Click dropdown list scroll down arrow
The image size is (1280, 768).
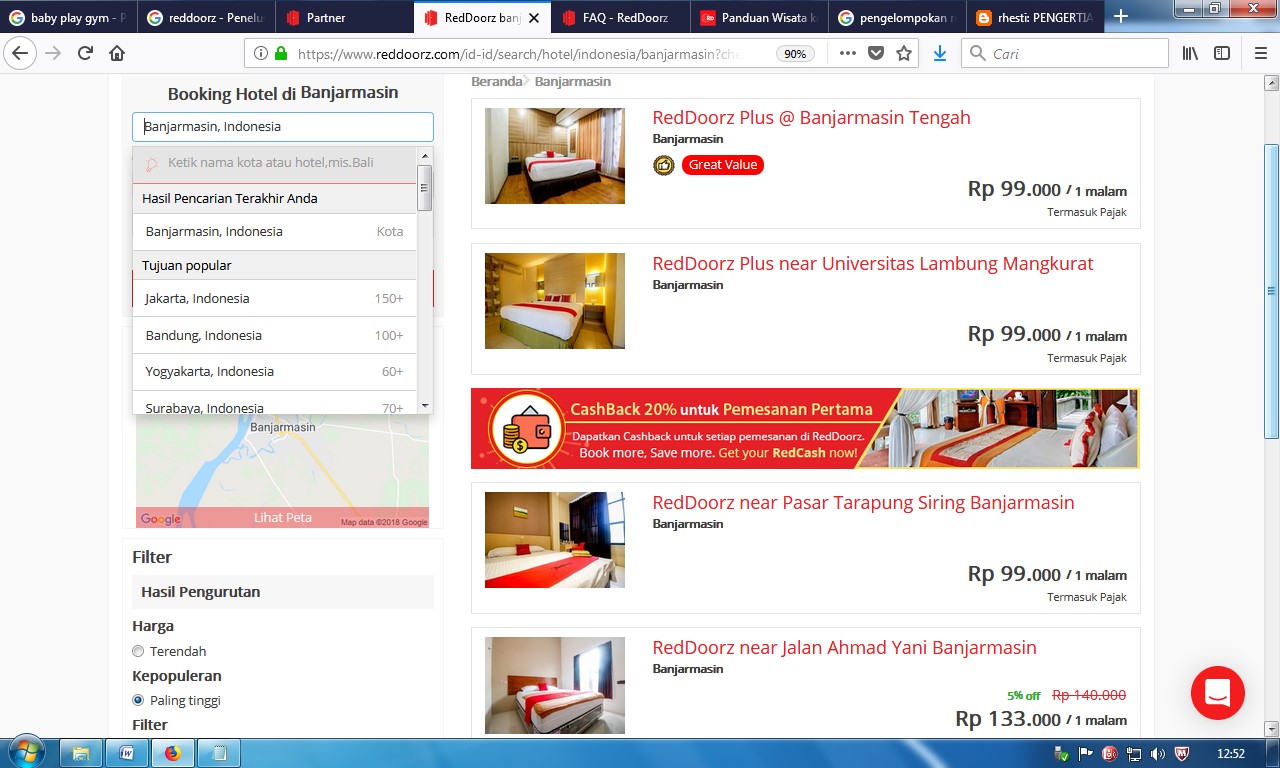click(425, 406)
